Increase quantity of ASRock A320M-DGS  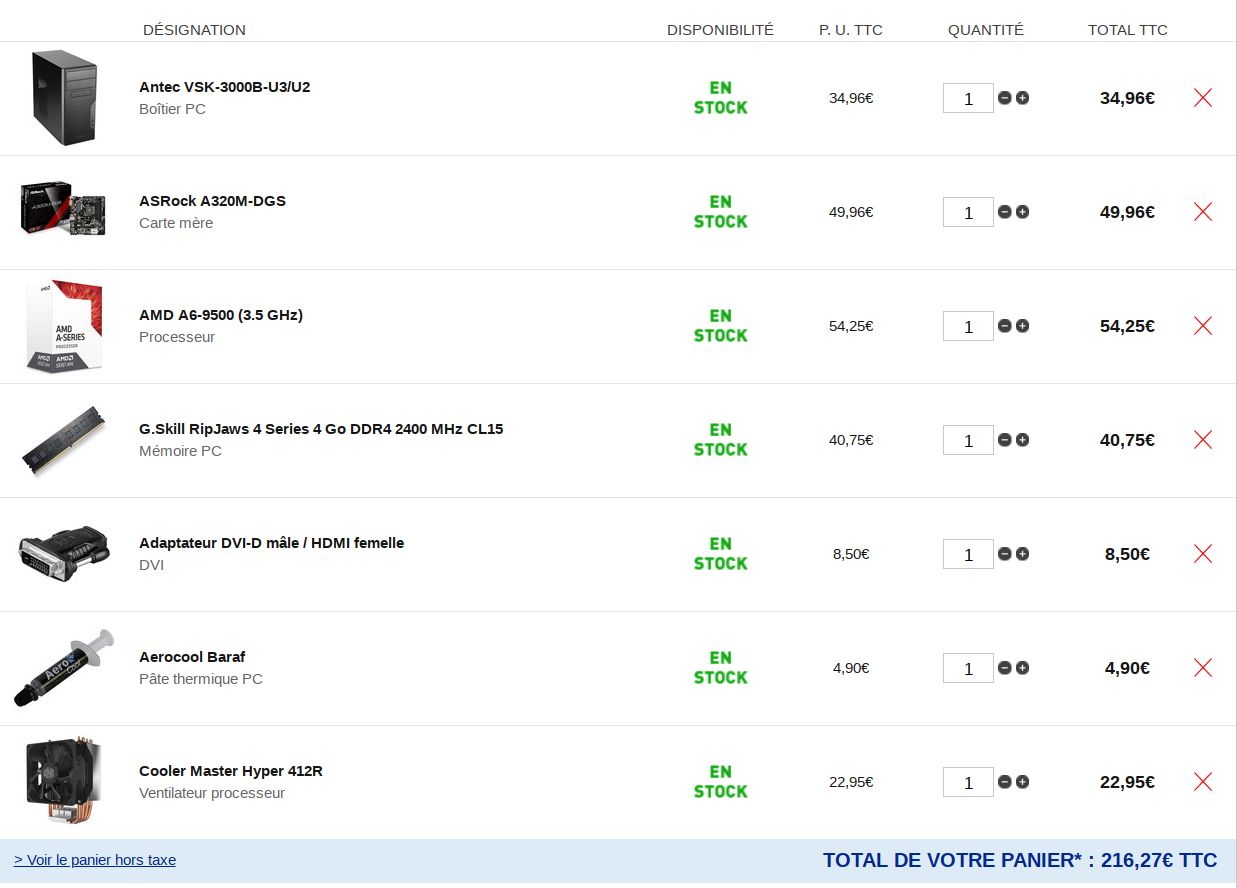1022,212
